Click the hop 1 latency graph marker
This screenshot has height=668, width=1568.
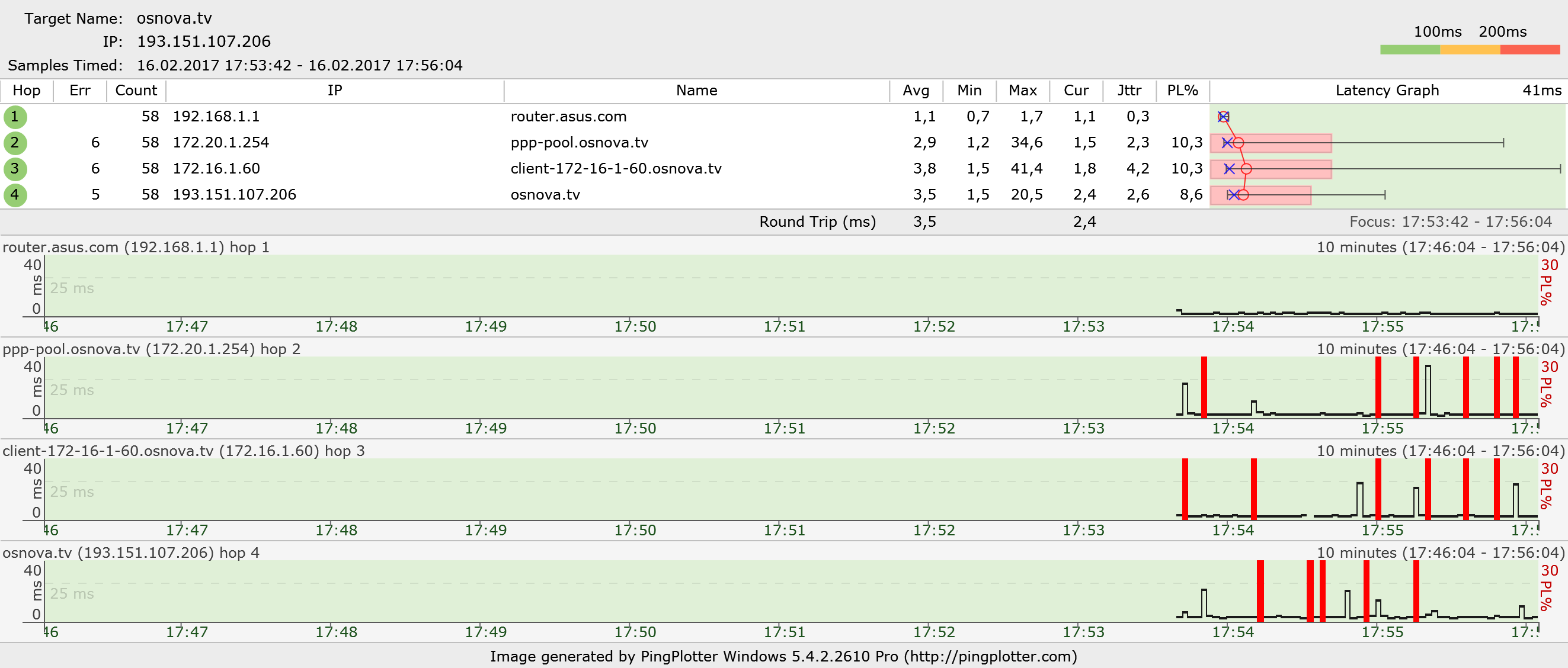(1224, 117)
